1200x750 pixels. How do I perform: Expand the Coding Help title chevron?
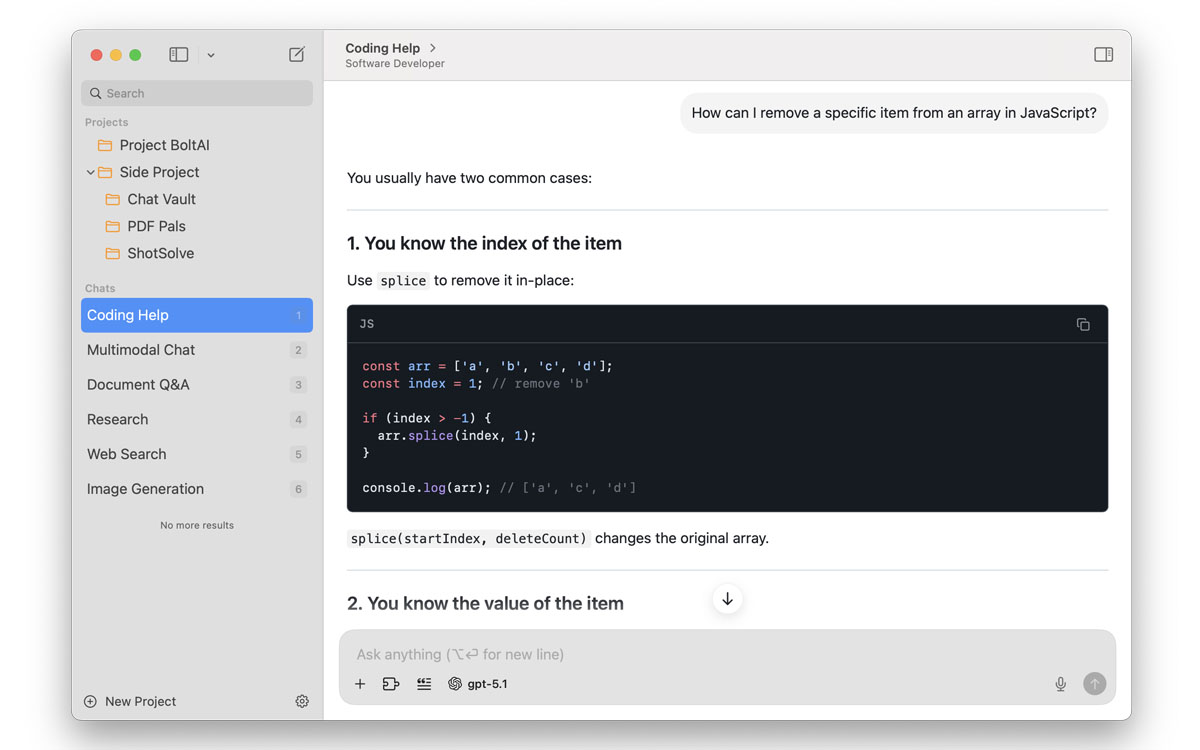433,48
